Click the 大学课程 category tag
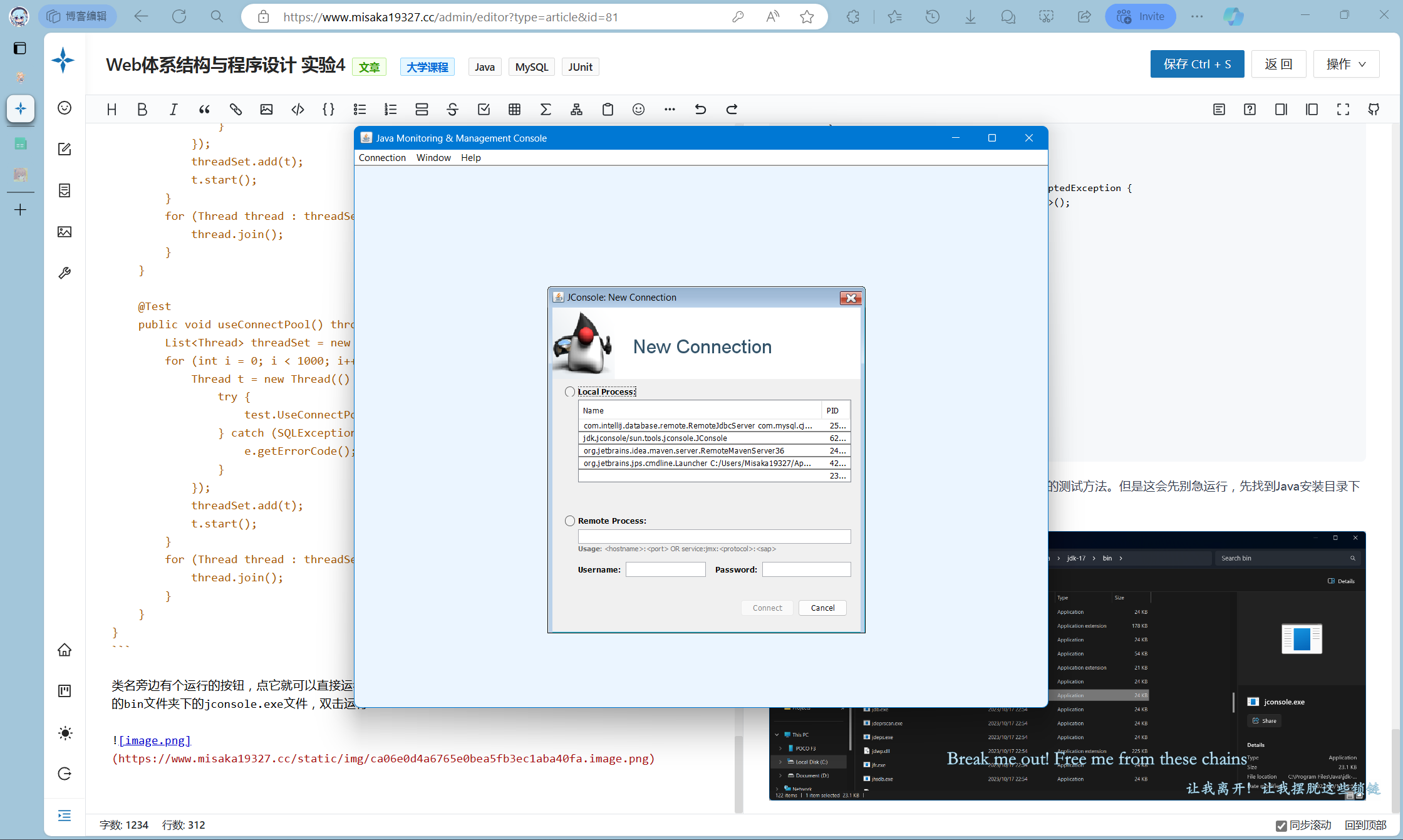Screen dimensions: 1403x840 [x=427, y=67]
